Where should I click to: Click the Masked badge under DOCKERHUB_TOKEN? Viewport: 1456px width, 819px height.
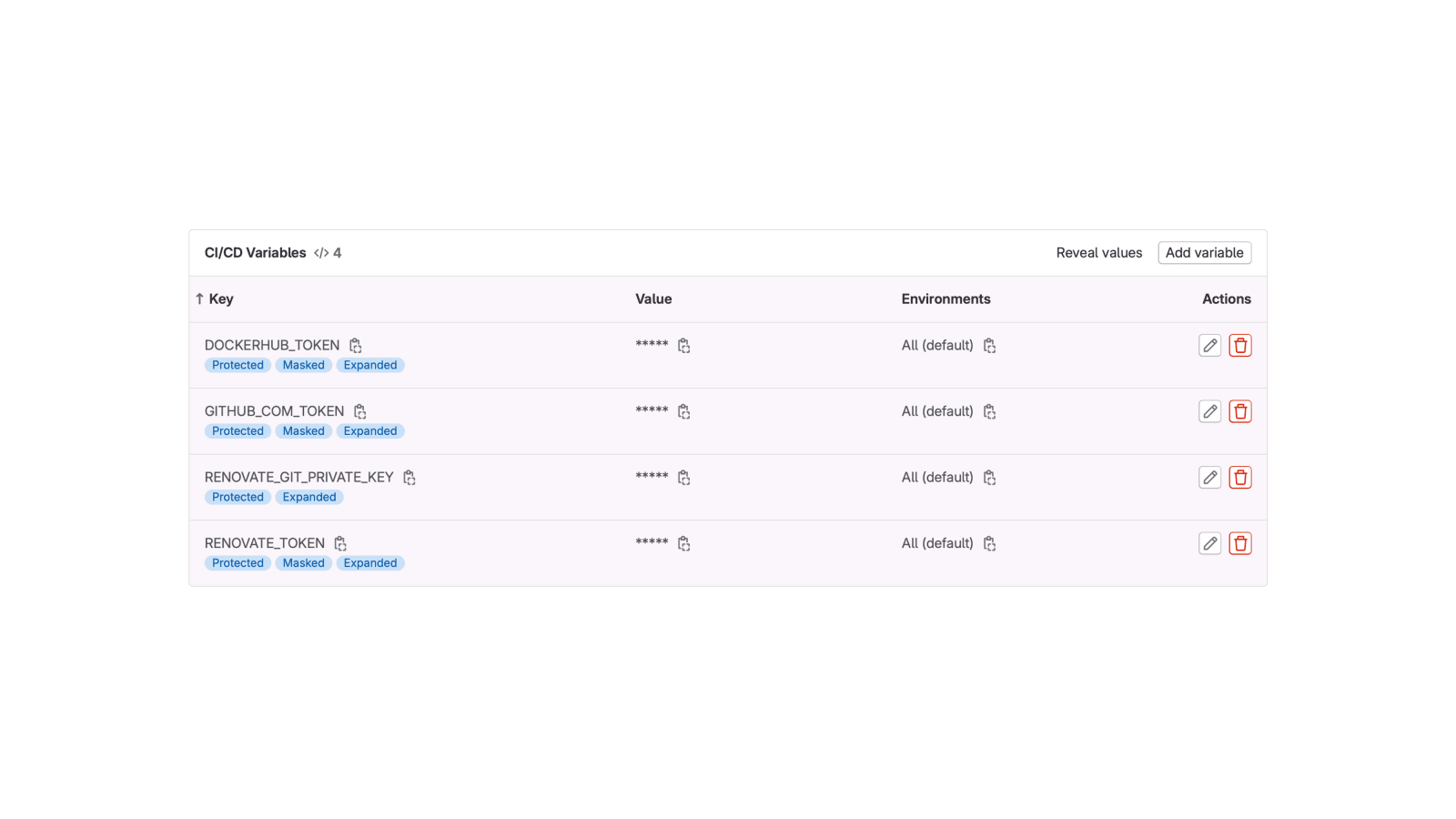(x=303, y=365)
